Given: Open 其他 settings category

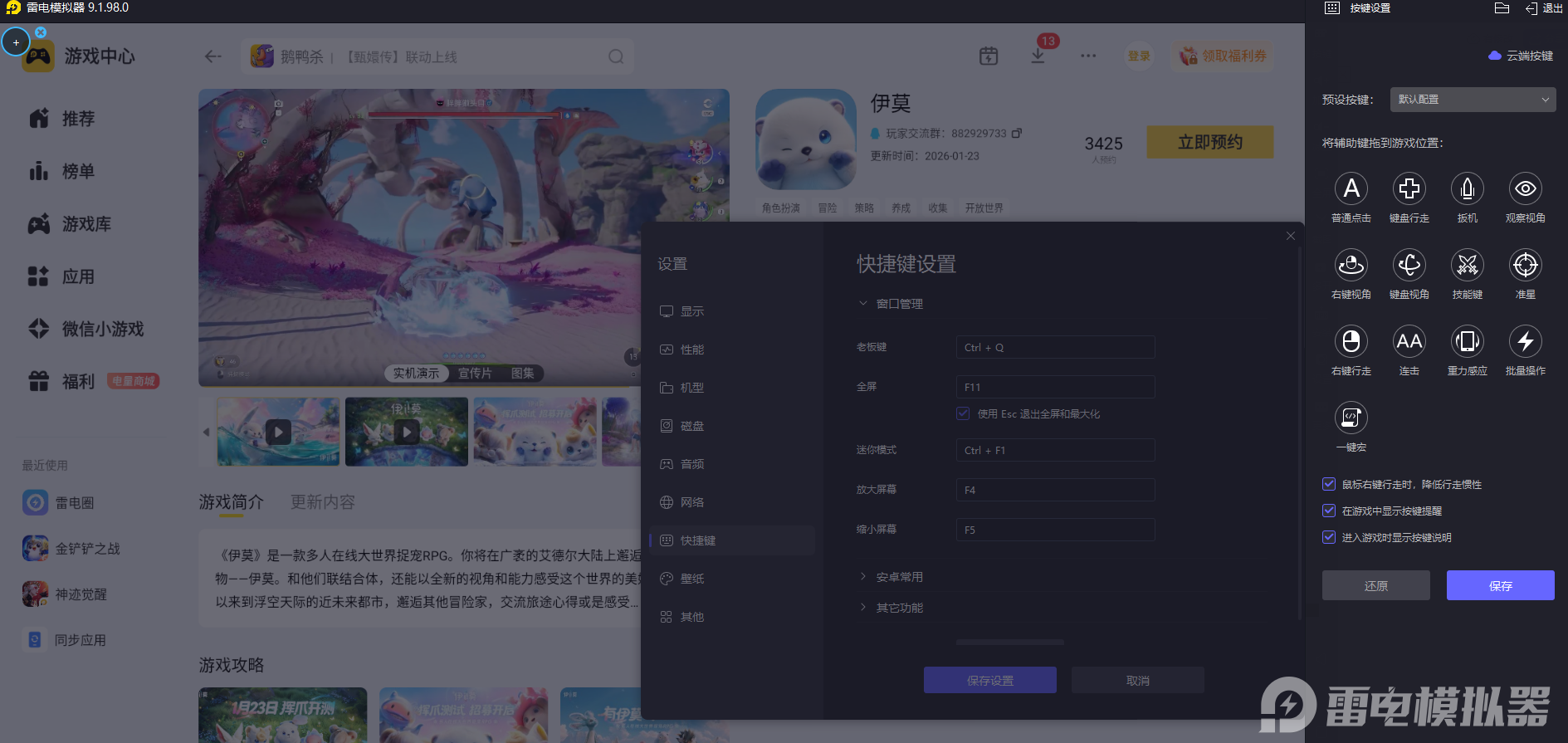Looking at the screenshot, I should pyautogui.click(x=732, y=617).
